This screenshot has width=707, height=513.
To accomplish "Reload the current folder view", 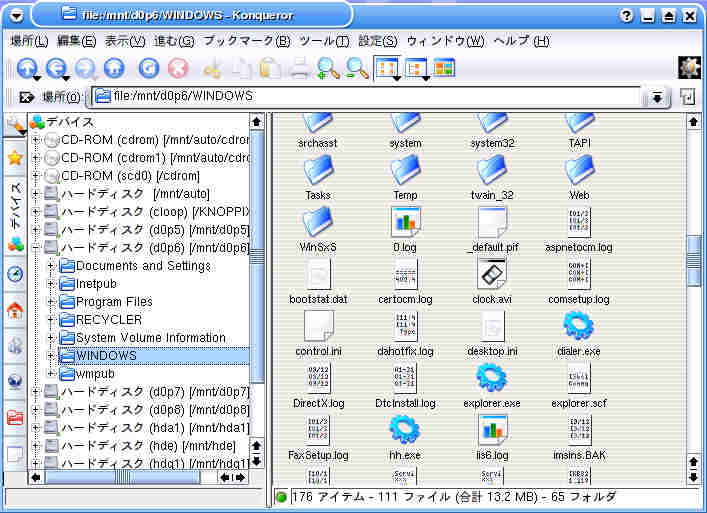I will click(149, 69).
